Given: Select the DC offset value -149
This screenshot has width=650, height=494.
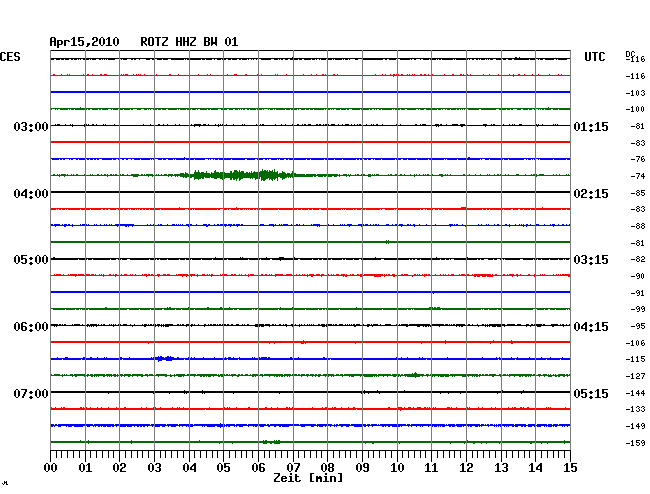Looking at the screenshot, I should coord(635,426).
